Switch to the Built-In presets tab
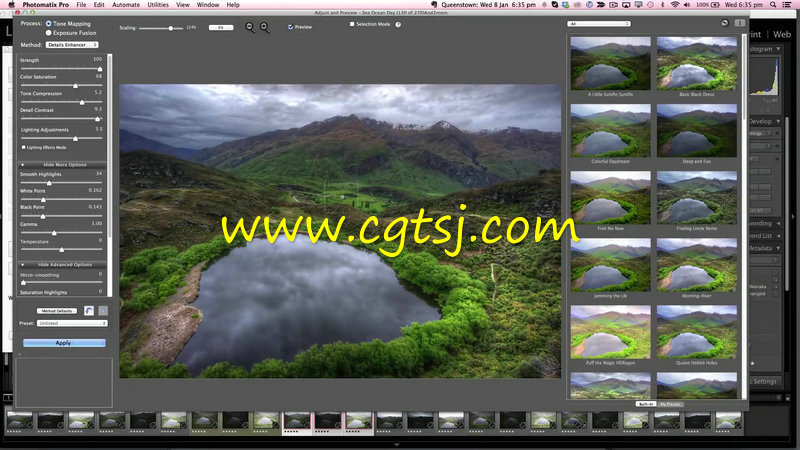The height and width of the screenshot is (450, 800). (646, 404)
